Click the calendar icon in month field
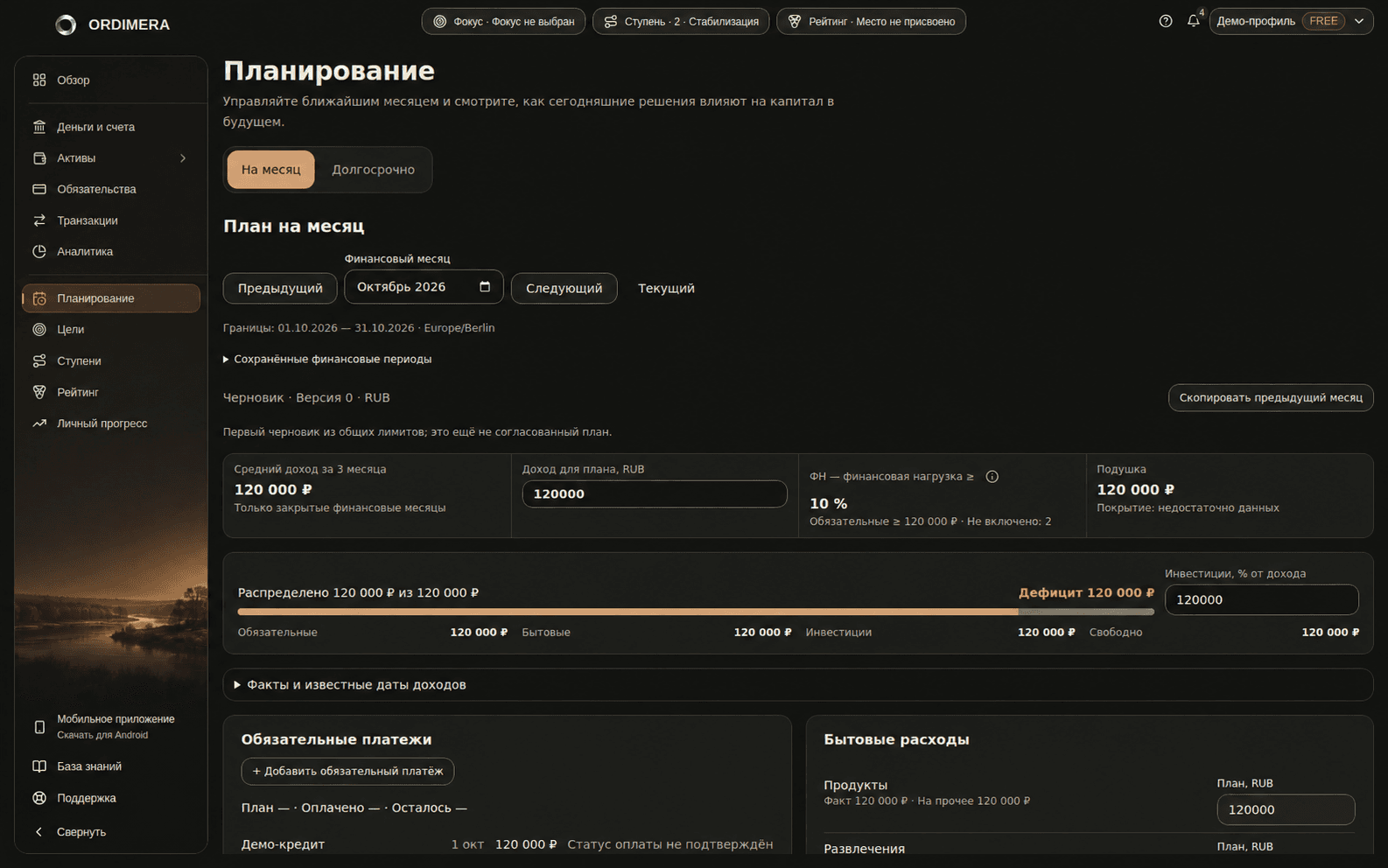The height and width of the screenshot is (868, 1388). [x=485, y=287]
